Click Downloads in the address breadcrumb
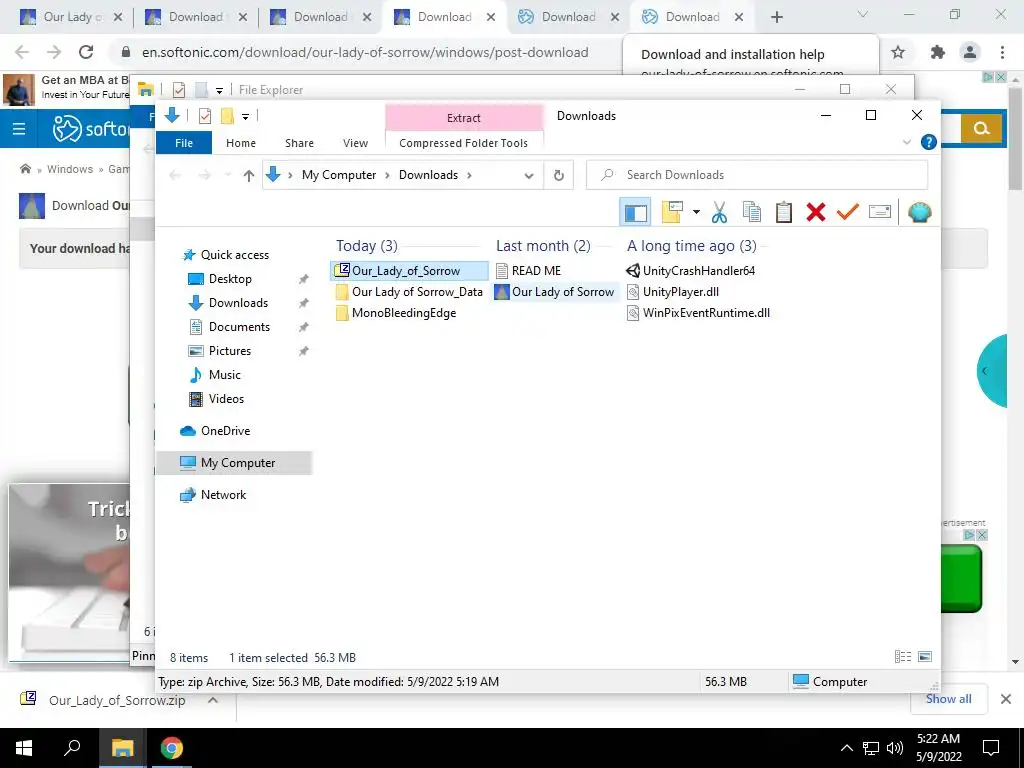This screenshot has height=768, width=1024. click(428, 175)
